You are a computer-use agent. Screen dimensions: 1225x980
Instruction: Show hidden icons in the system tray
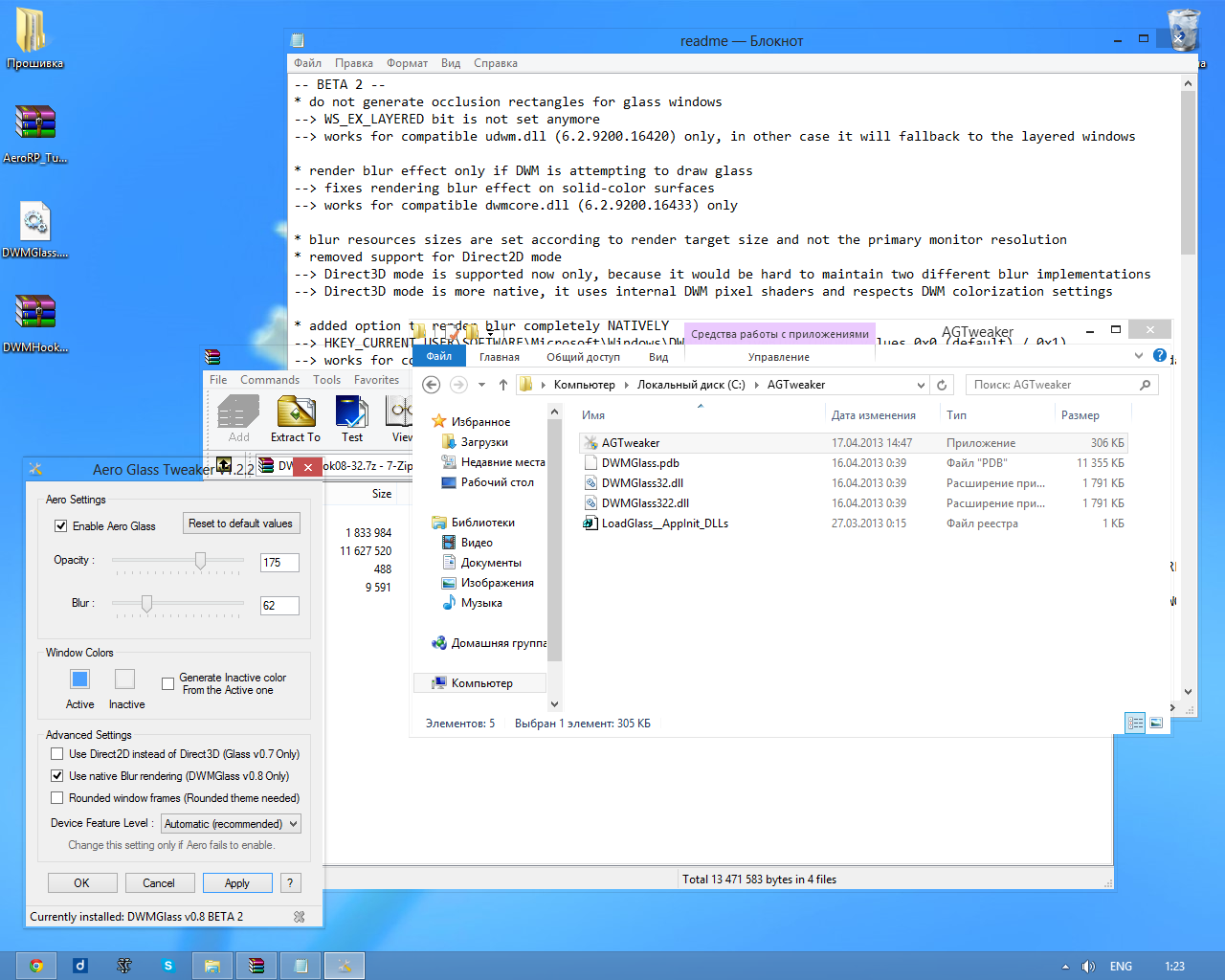coord(1065,967)
